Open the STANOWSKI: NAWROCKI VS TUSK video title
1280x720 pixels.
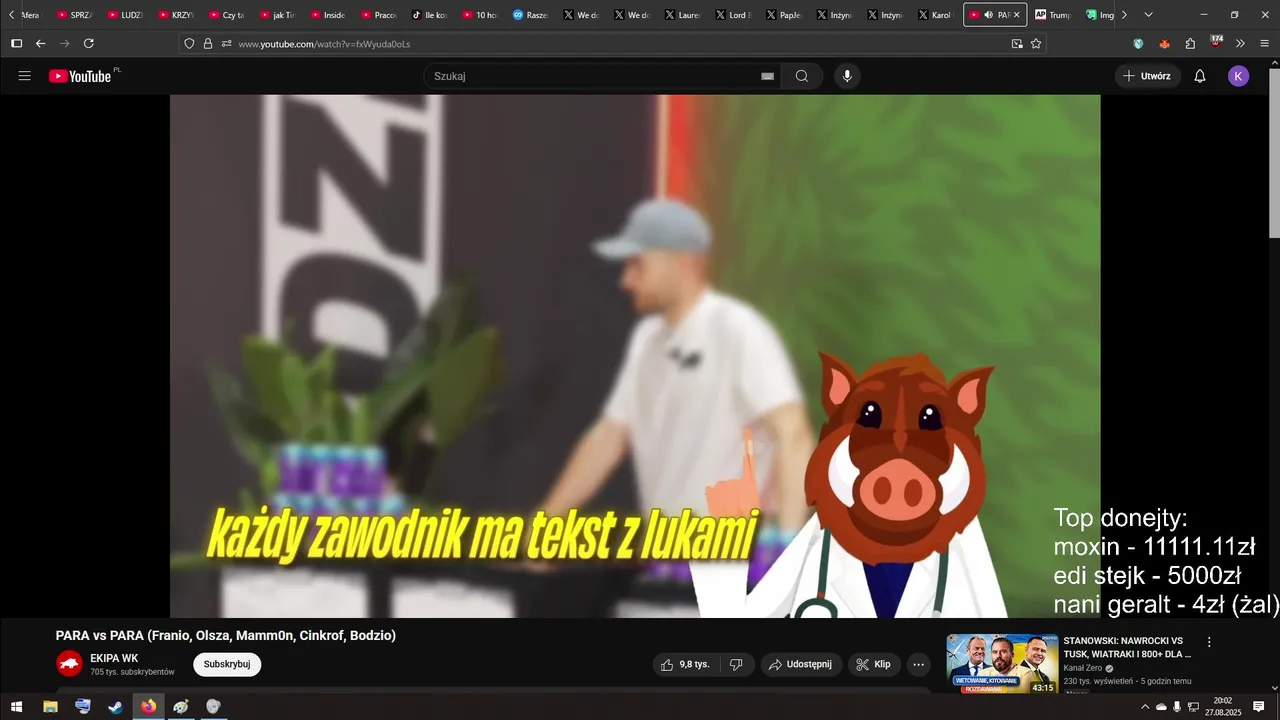[x=1127, y=647]
